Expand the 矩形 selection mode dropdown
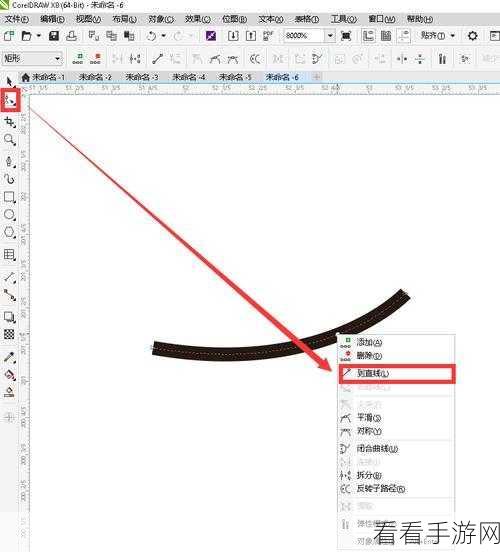Image resolution: width=500 pixels, height=552 pixels. coord(57,58)
